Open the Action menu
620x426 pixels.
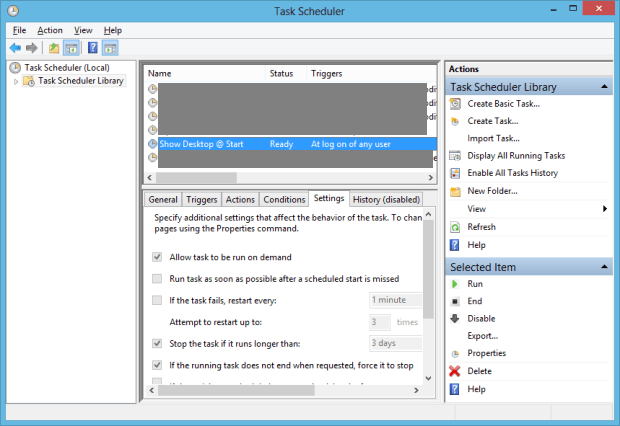tap(50, 30)
